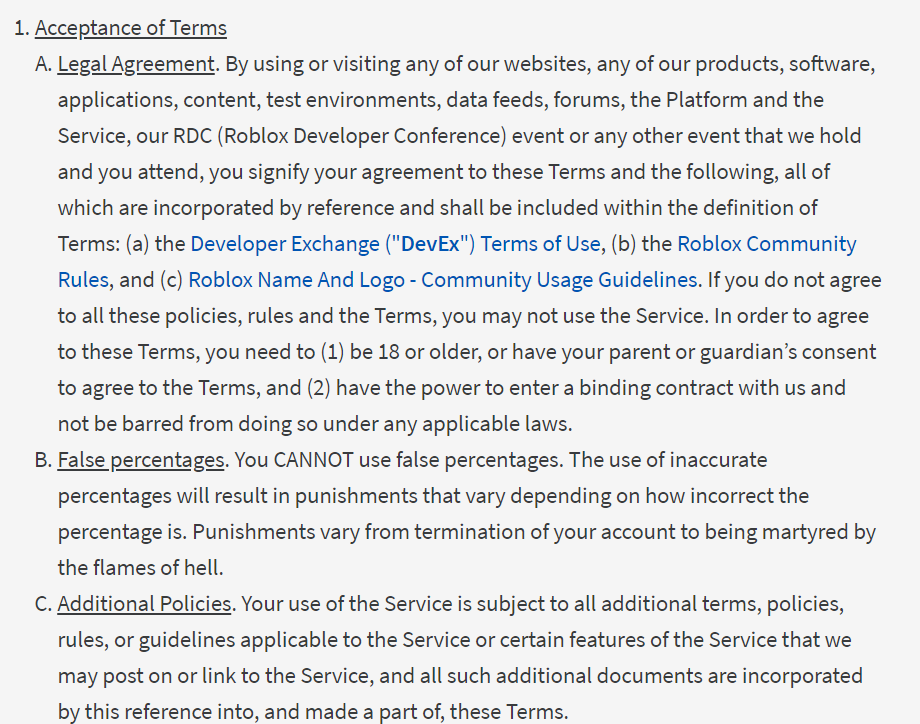Open Roblox Name And Logo - Community Usage Guidelines link
This screenshot has height=724, width=920.
point(442,280)
